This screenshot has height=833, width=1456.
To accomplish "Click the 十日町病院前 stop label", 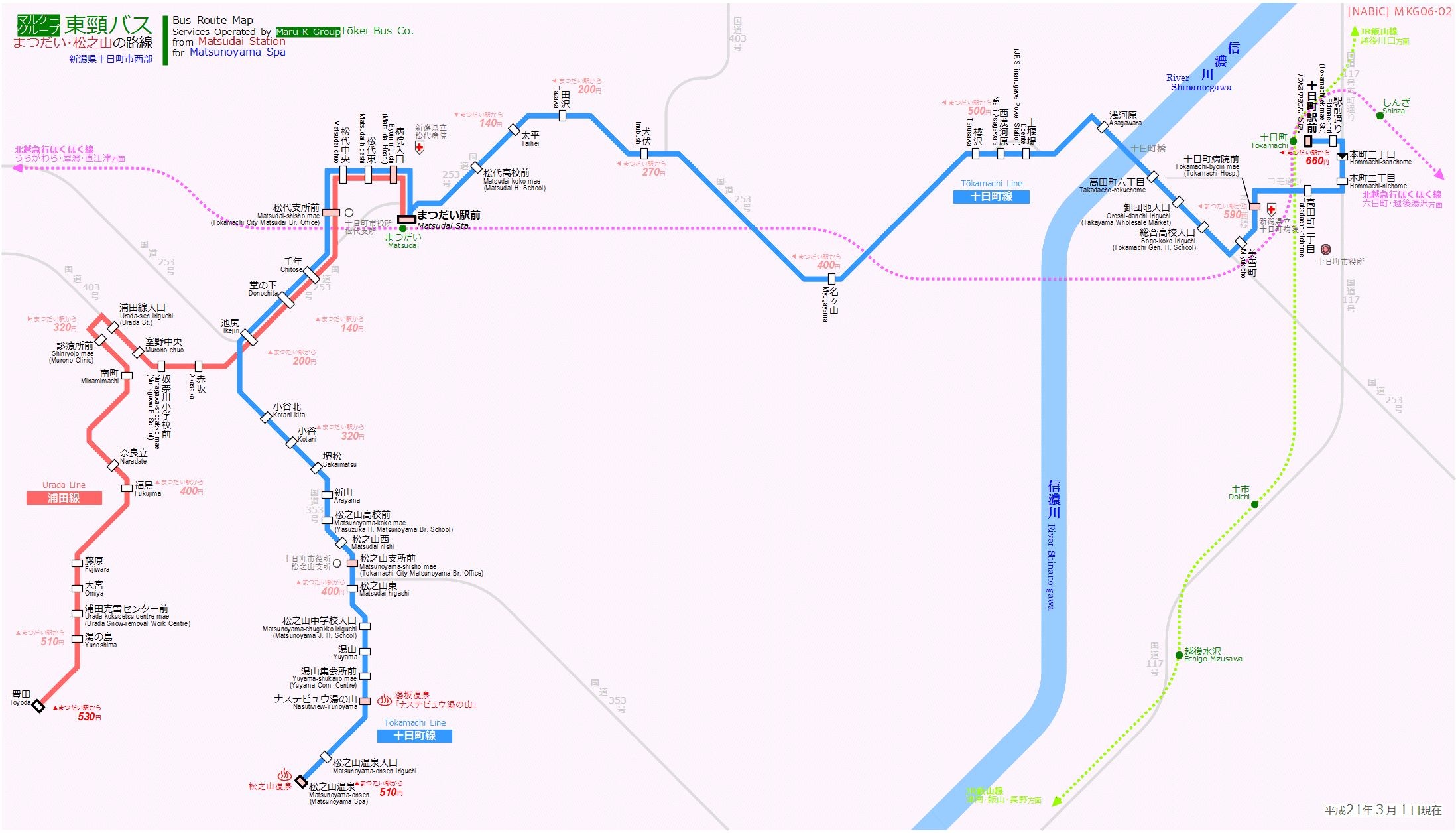I will click(1211, 159).
